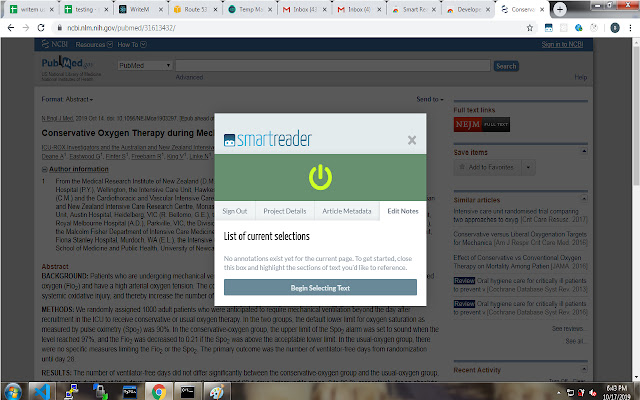Expand the NCBI Resources dropdown
640x400 pixels.
(94, 44)
